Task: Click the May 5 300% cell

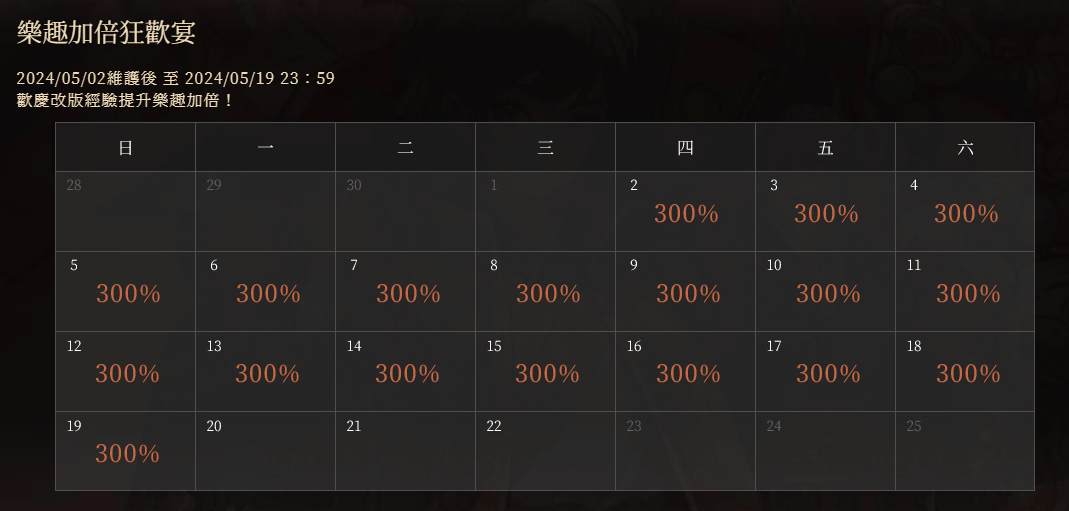Action: (x=125, y=292)
